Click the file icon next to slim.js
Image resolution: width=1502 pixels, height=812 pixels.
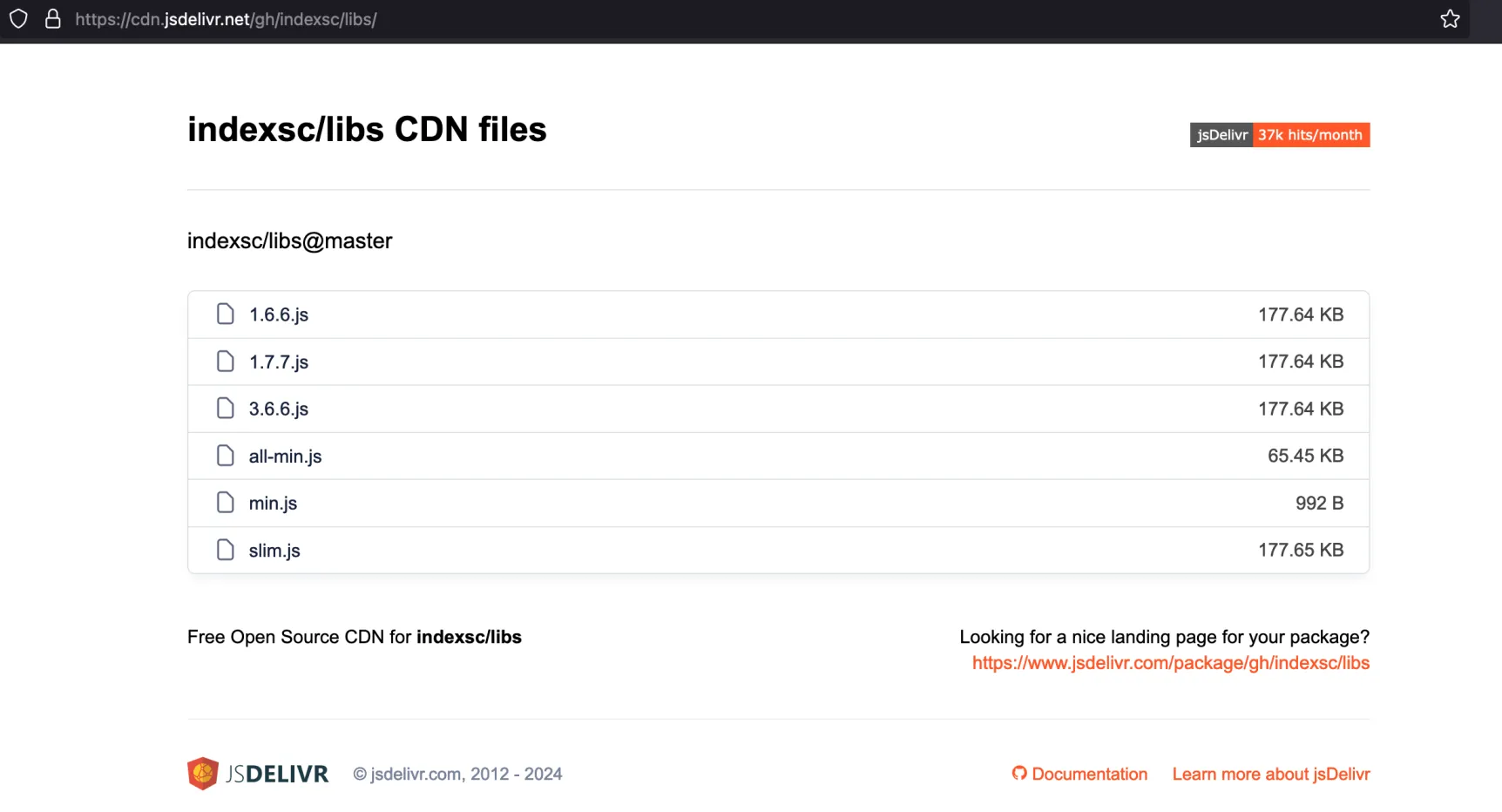coord(226,549)
